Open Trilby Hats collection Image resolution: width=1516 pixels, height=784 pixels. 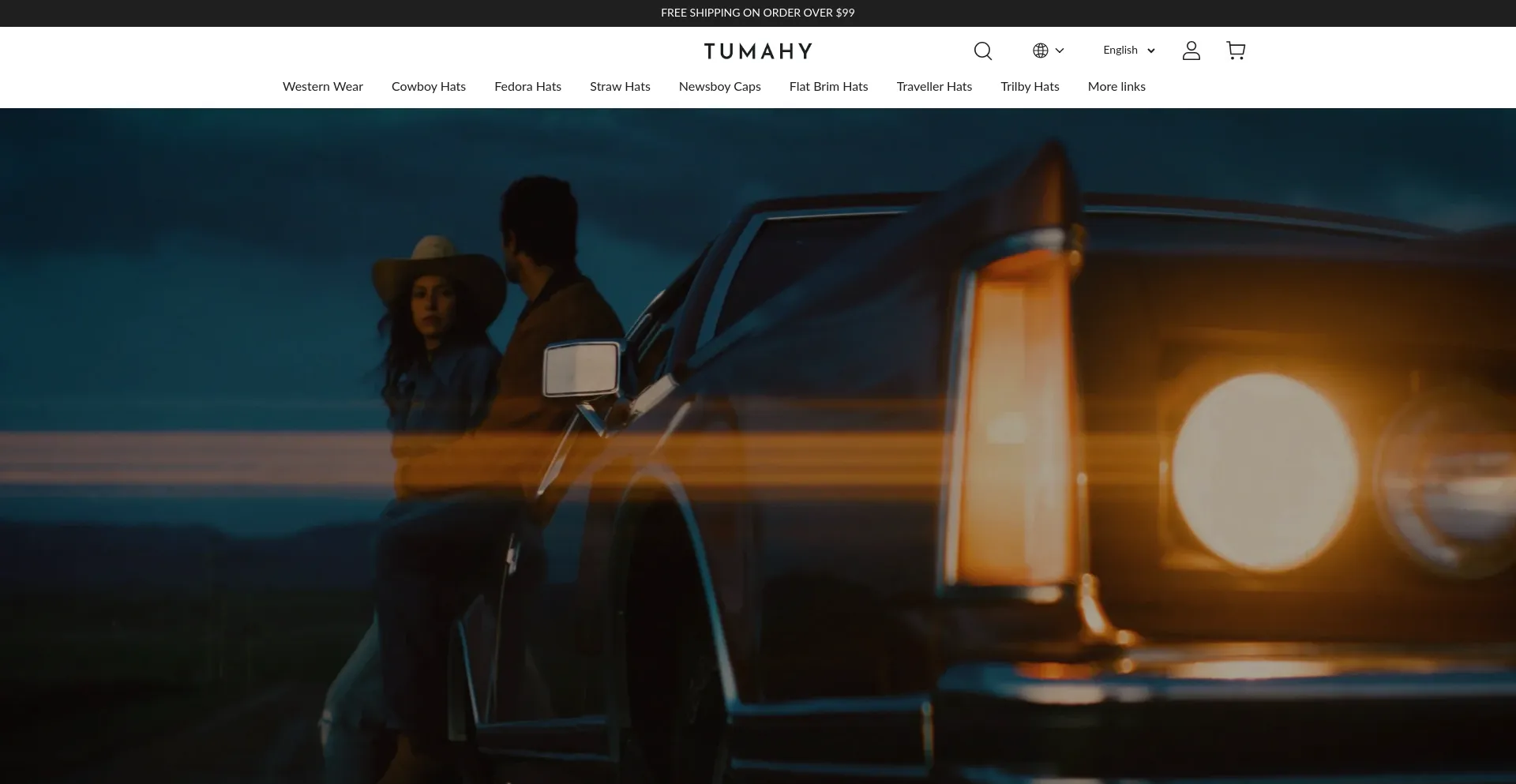click(x=1030, y=87)
